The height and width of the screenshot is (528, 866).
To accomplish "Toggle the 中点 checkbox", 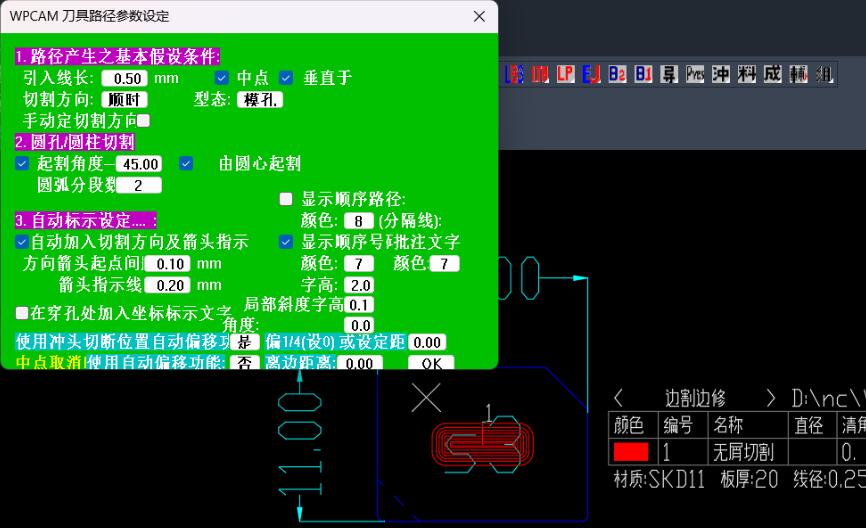I will tap(221, 77).
